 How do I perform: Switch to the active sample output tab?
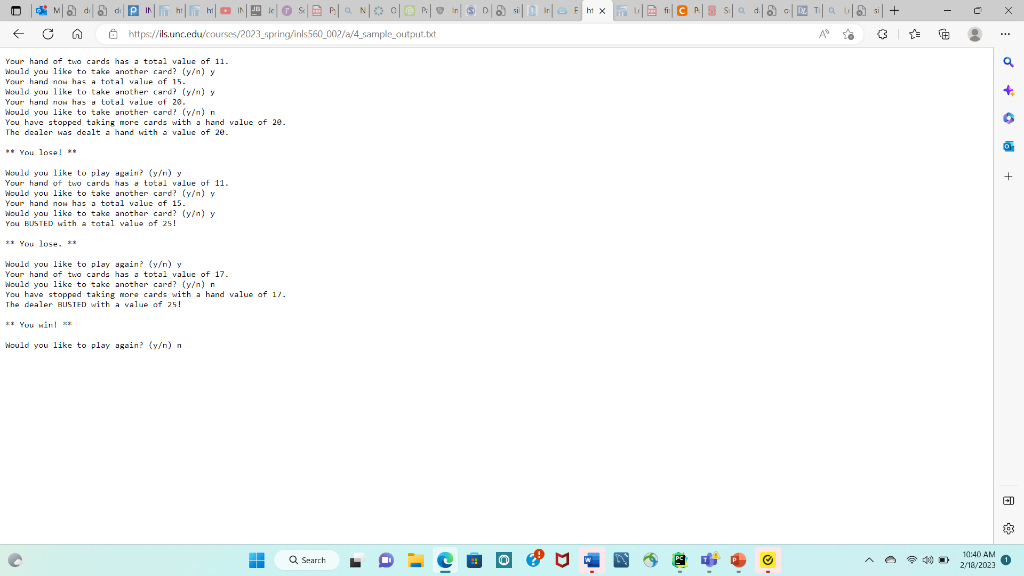pyautogui.click(x=592, y=11)
